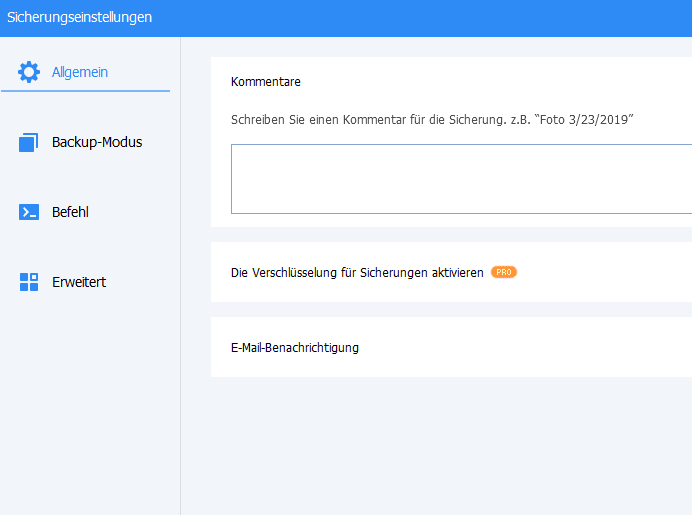Viewport: 692px width, 515px height.
Task: Click the Schreiben Sie einen Kommentar hint text
Action: point(432,120)
